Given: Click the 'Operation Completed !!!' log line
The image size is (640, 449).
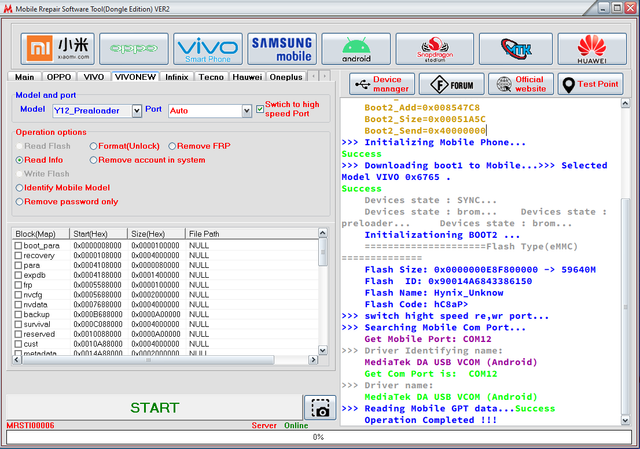Looking at the screenshot, I should (431, 420).
